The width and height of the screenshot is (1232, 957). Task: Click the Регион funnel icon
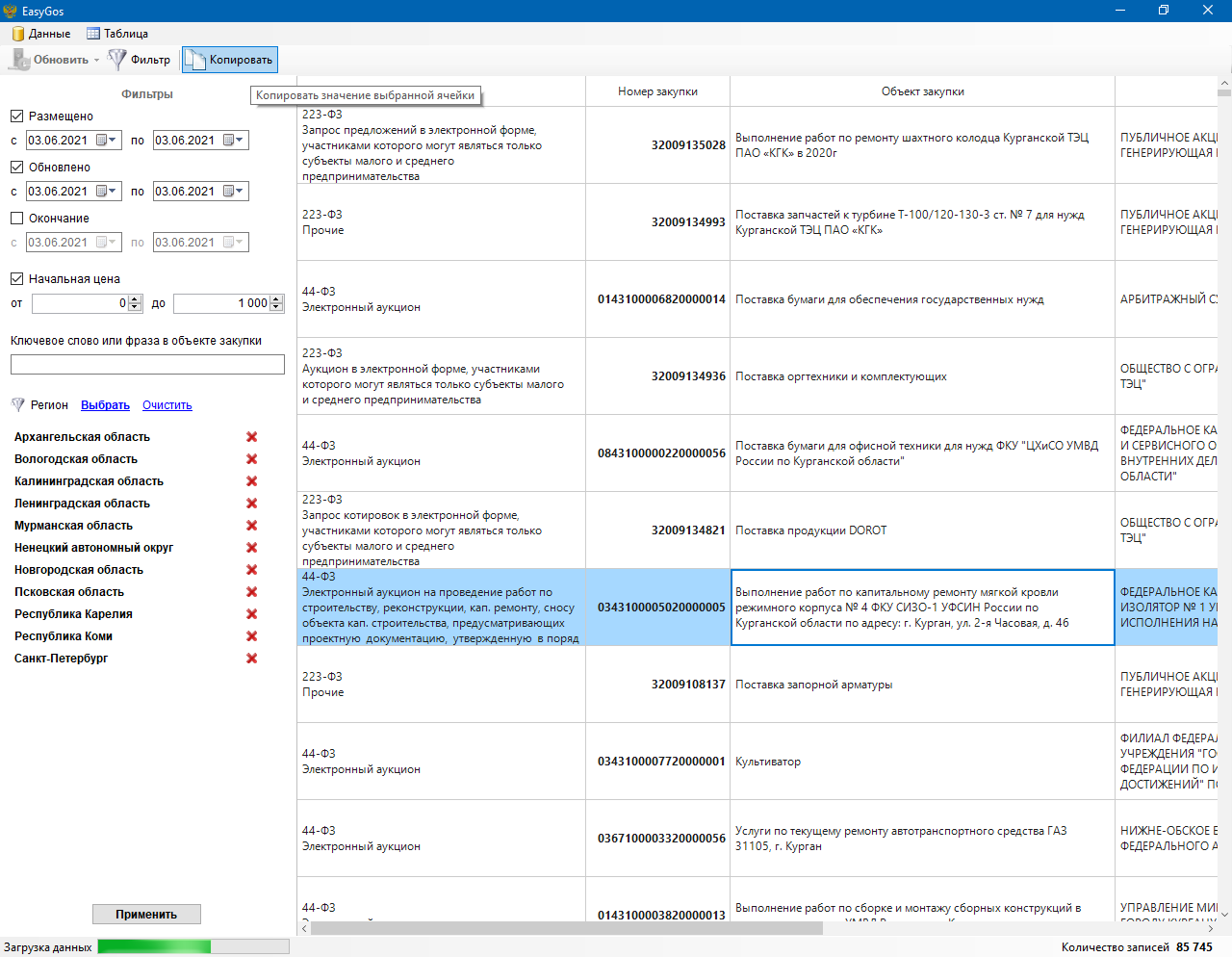(17, 405)
